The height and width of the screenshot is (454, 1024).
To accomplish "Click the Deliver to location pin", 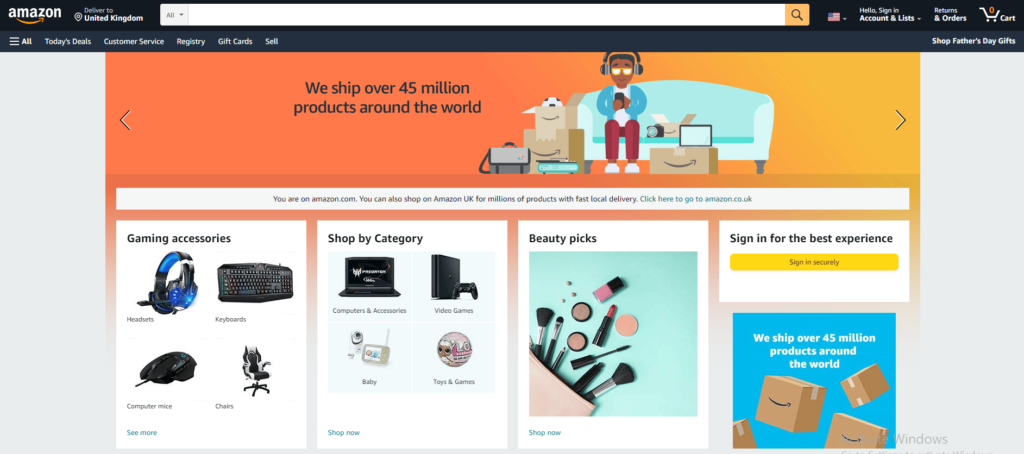I will coord(78,16).
